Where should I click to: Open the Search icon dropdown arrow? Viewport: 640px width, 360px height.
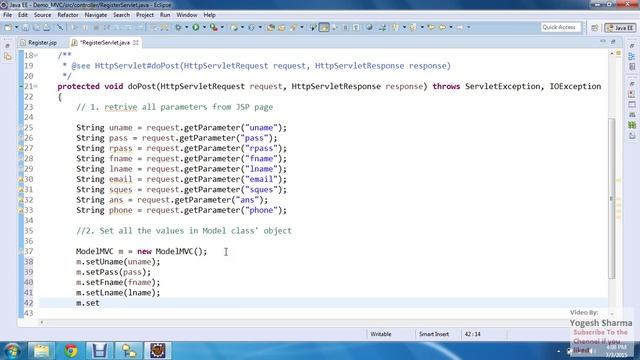302,27
